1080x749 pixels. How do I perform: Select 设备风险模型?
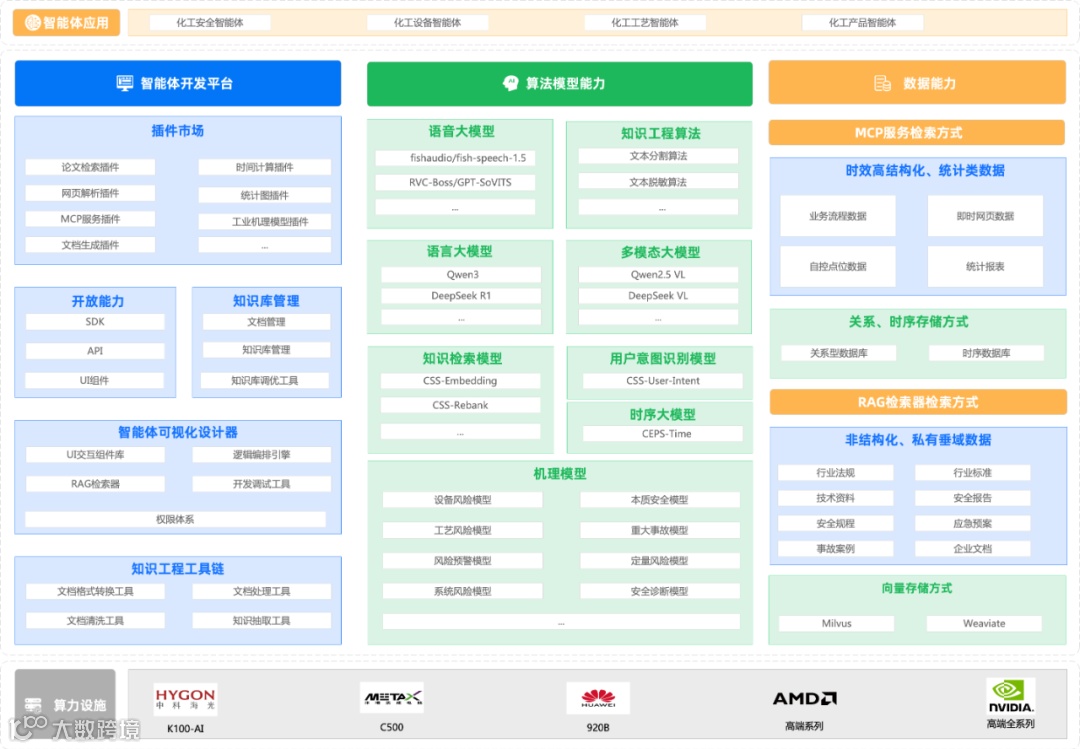[x=463, y=500]
